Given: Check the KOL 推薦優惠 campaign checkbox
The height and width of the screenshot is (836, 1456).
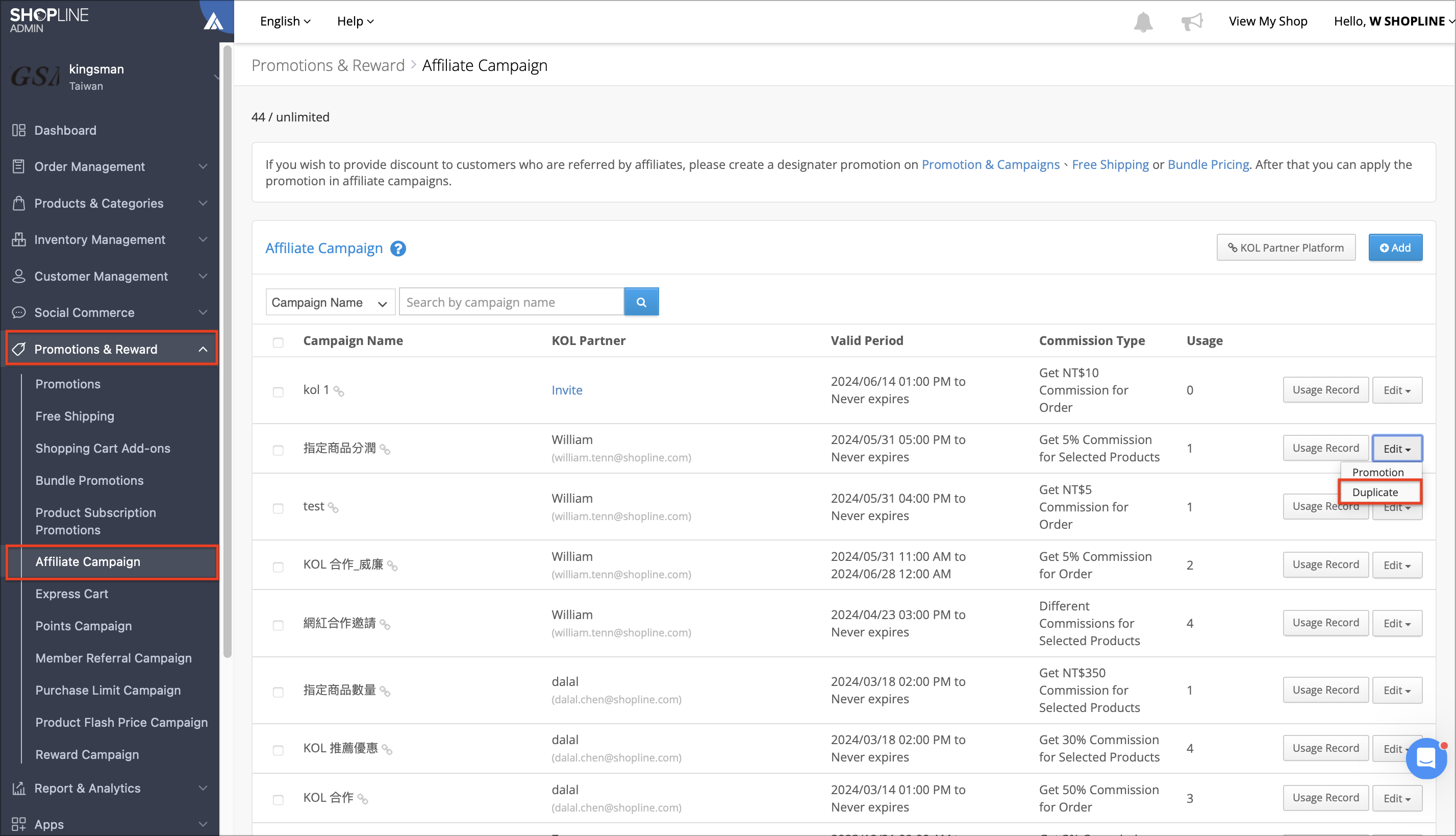Looking at the screenshot, I should (279, 750).
